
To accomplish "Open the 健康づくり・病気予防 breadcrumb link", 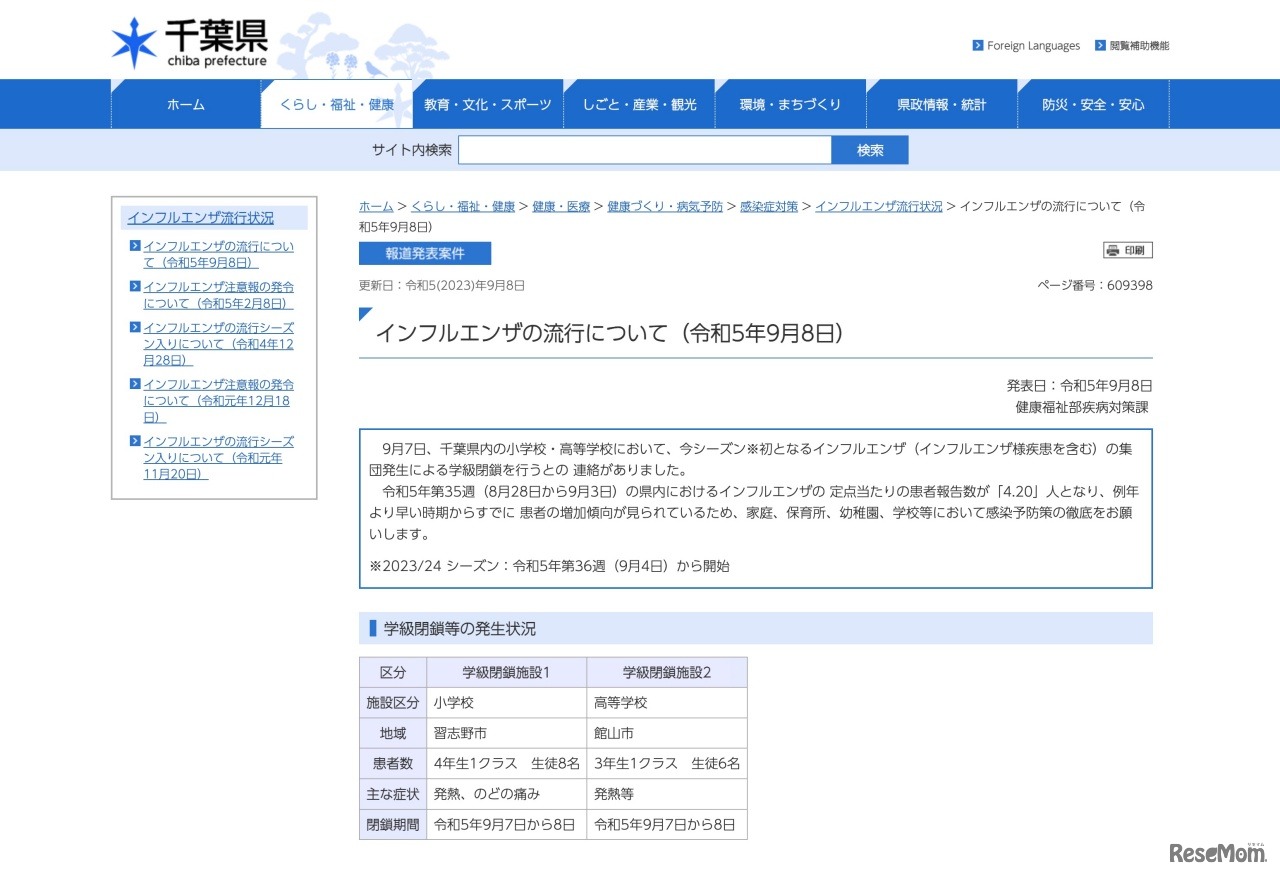I will (x=665, y=205).
